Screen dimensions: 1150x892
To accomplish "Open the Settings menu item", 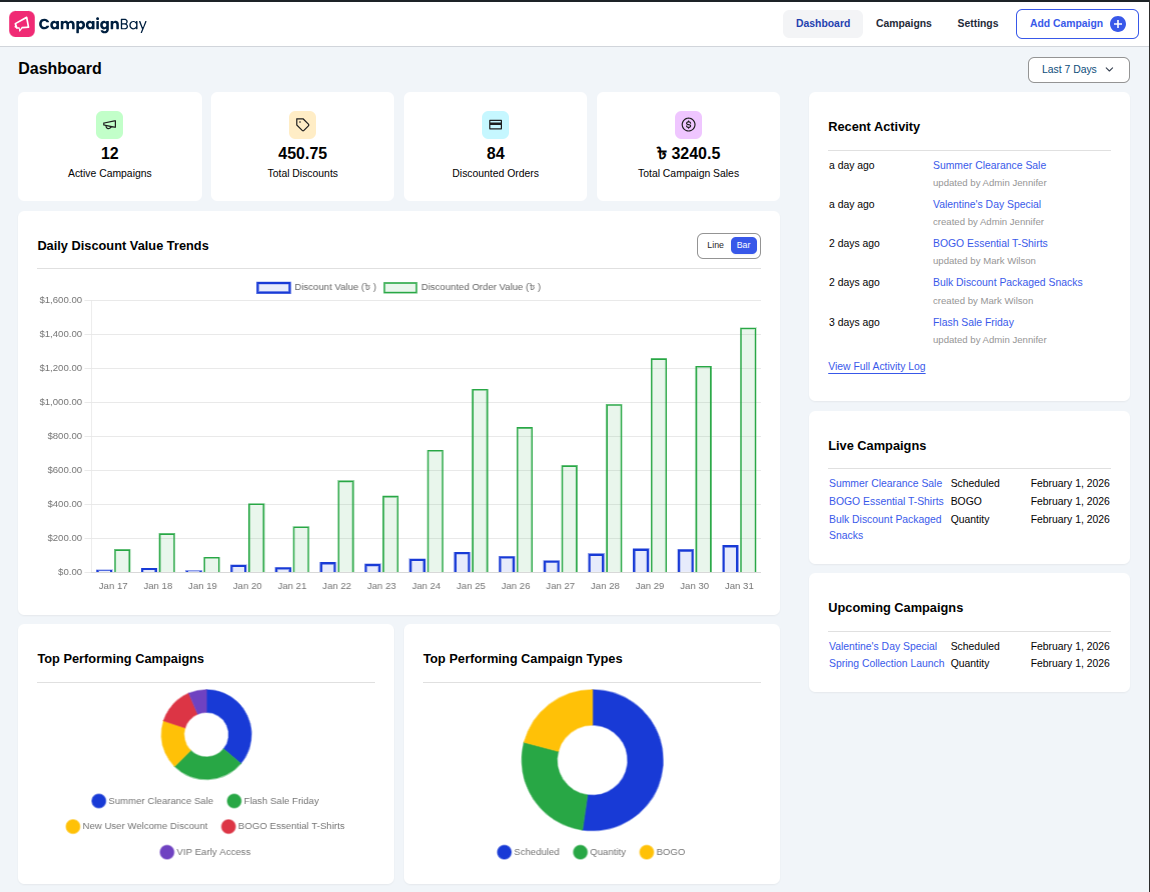I will pyautogui.click(x=977, y=23).
